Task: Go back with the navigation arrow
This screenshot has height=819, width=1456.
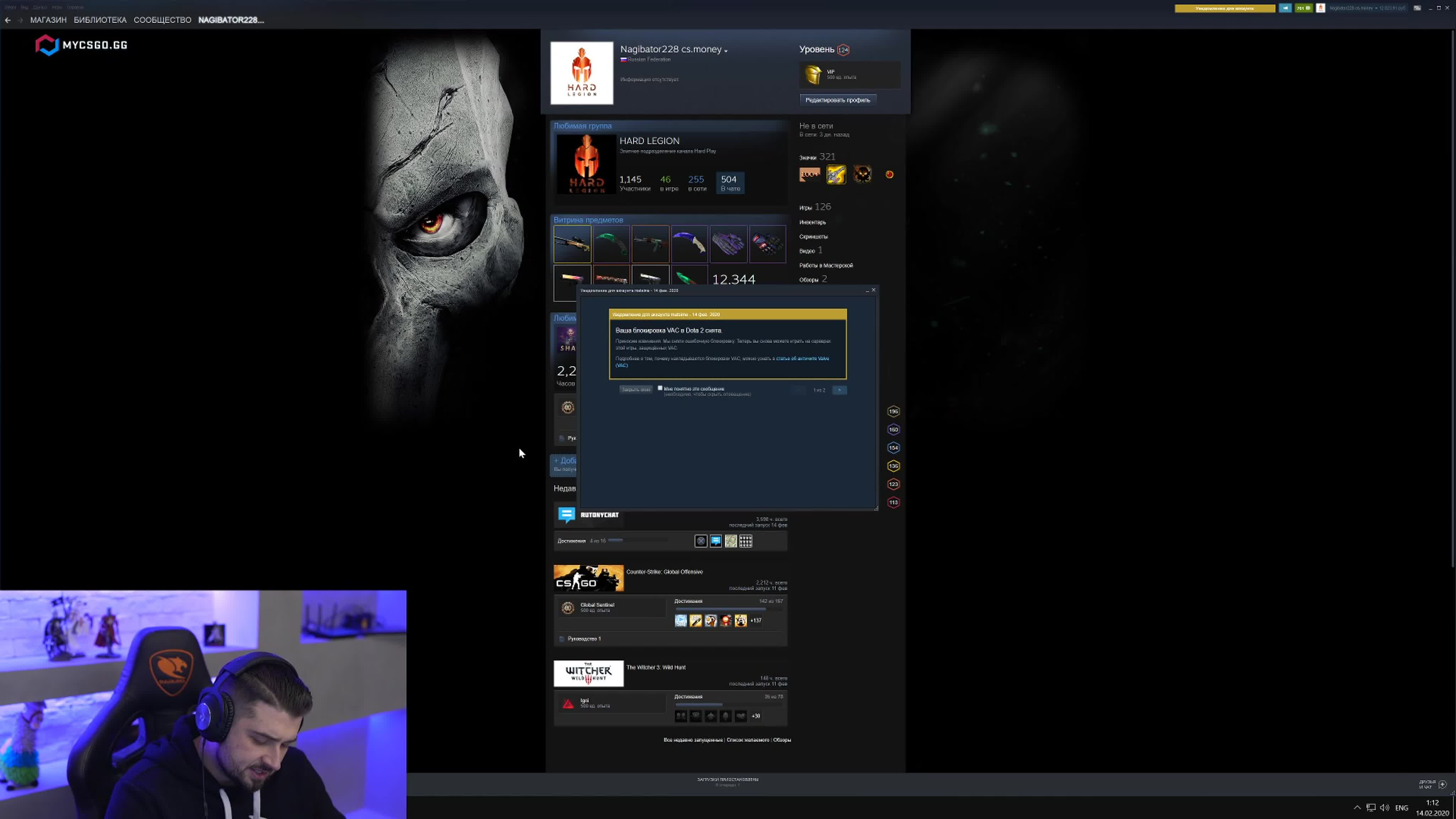Action: (x=8, y=20)
